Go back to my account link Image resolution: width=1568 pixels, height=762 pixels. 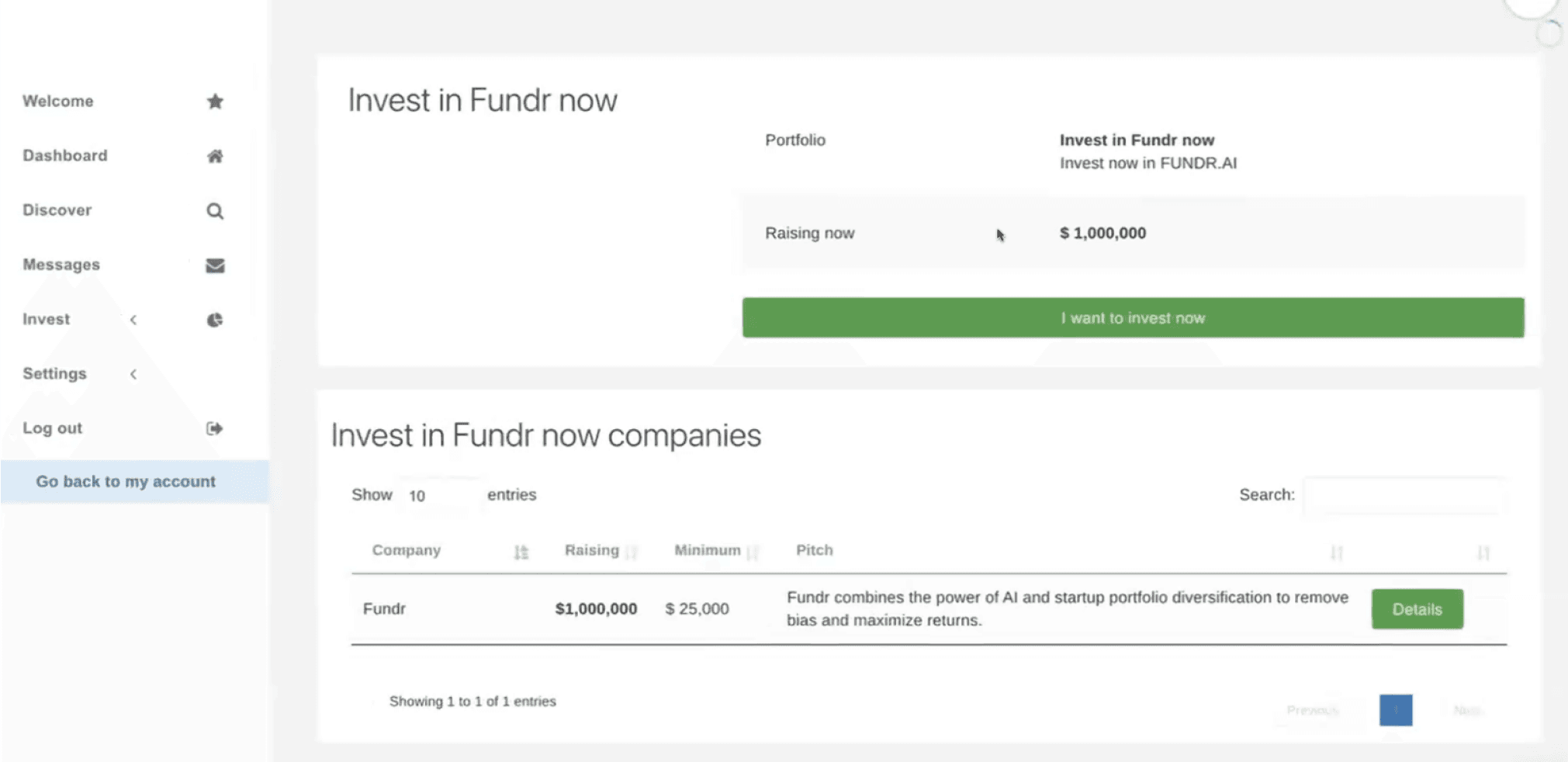pos(126,482)
